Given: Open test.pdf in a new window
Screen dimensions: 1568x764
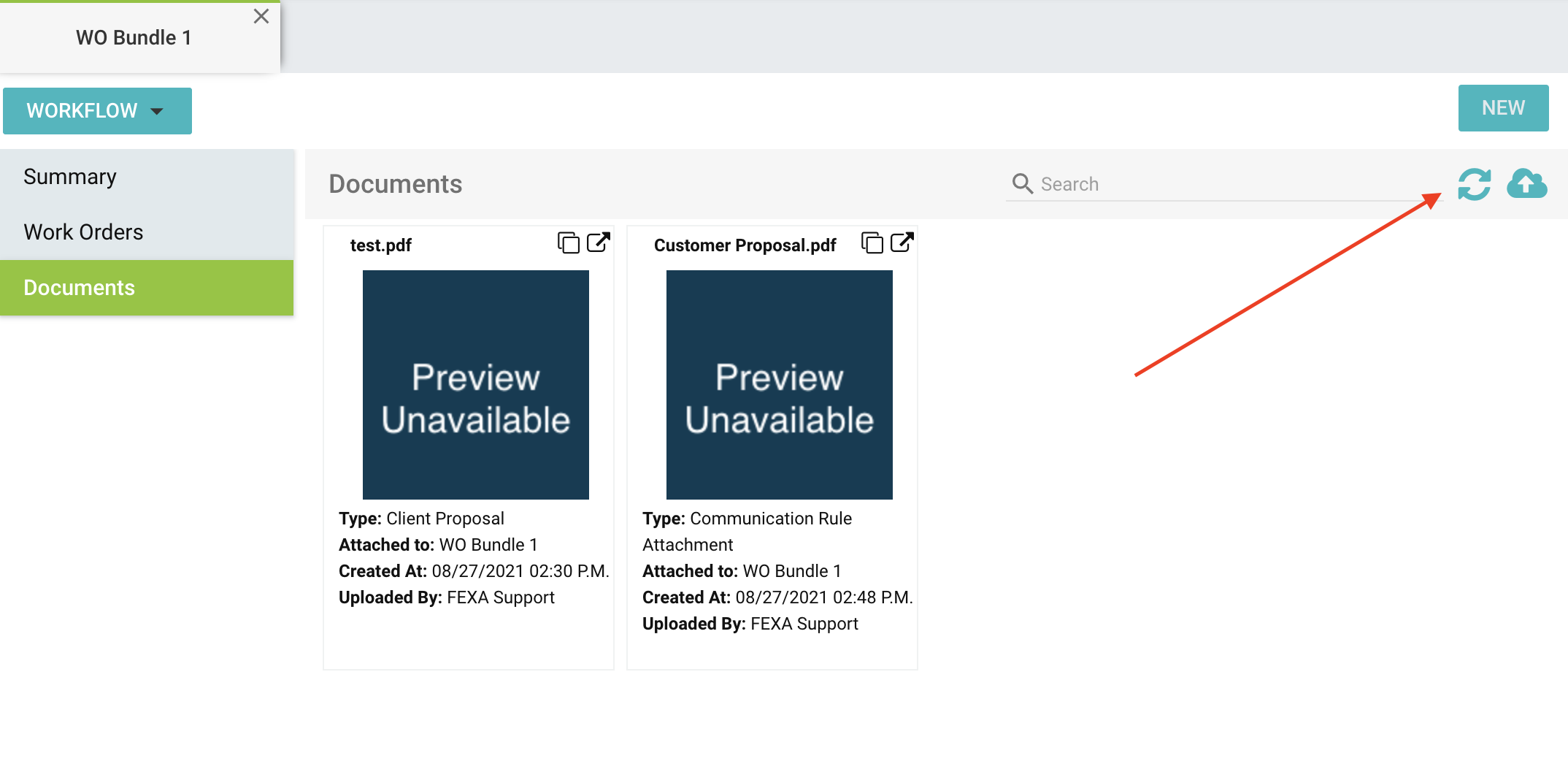Looking at the screenshot, I should (x=599, y=242).
